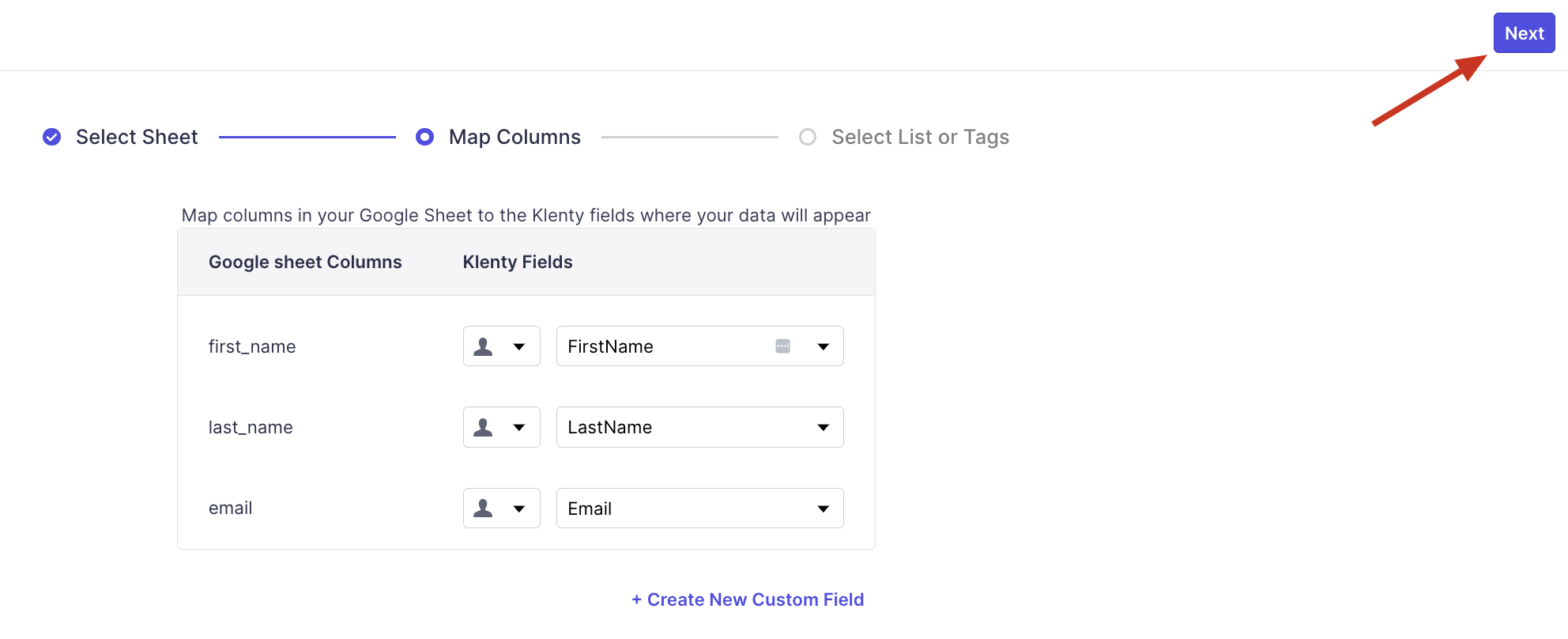
Task: Click the Select Sheet completed checkmark icon
Action: (51, 137)
